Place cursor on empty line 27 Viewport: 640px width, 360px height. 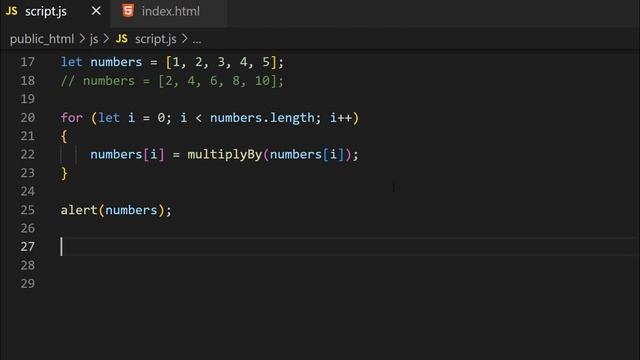click(x=349, y=247)
